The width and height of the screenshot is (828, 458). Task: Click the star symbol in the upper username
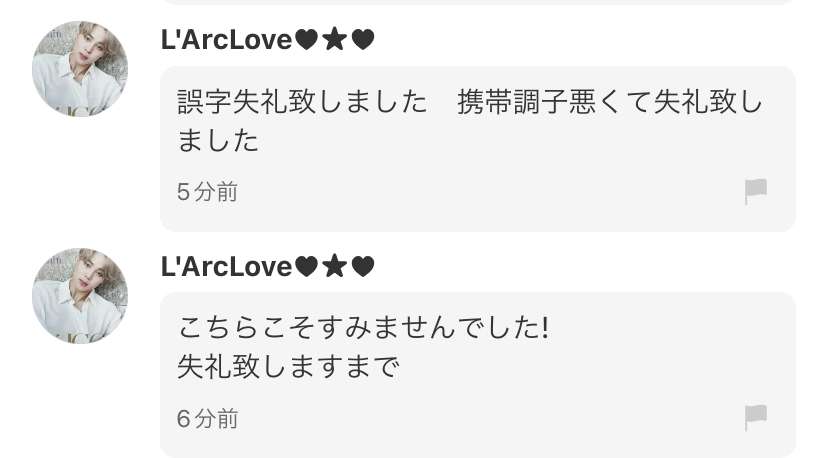point(334,40)
